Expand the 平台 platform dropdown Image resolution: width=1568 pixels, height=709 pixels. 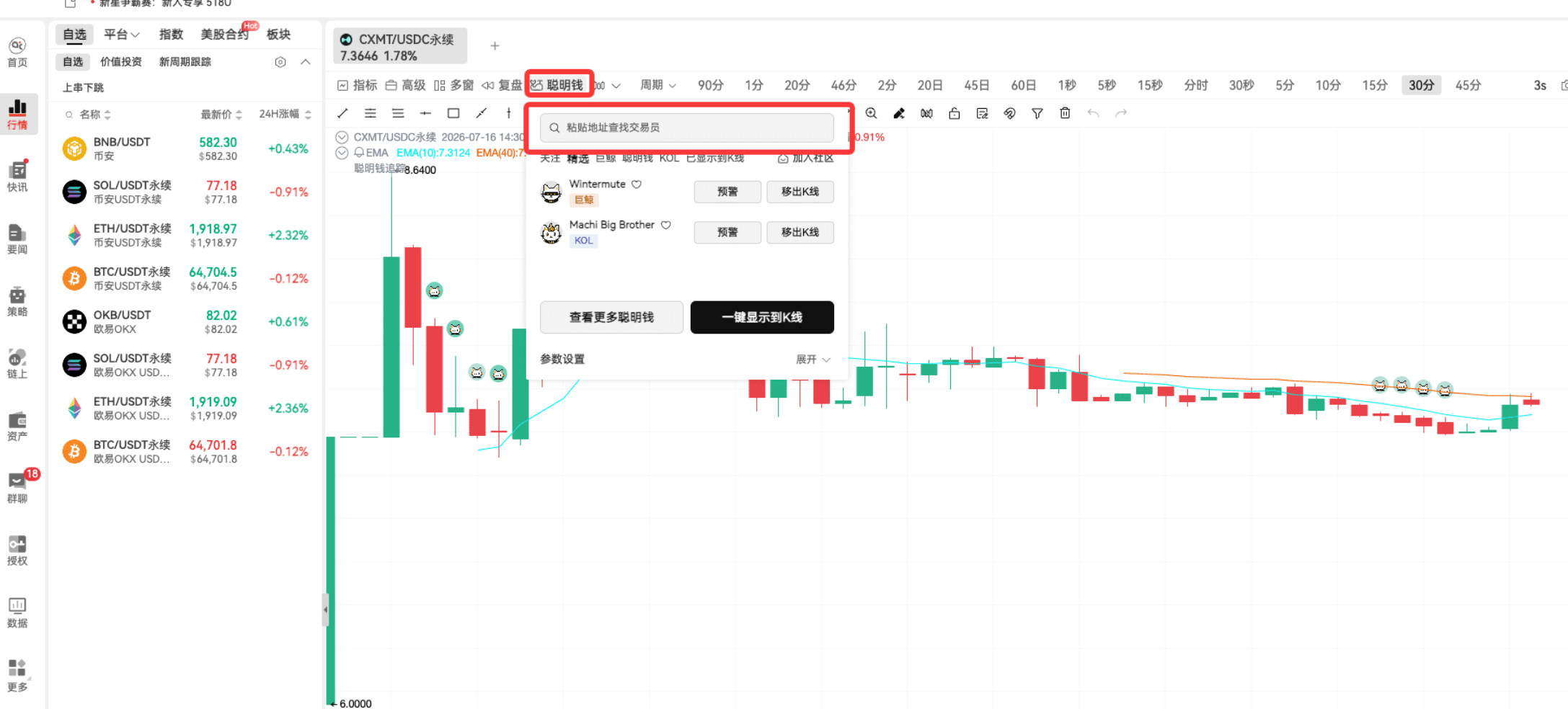pyautogui.click(x=121, y=35)
